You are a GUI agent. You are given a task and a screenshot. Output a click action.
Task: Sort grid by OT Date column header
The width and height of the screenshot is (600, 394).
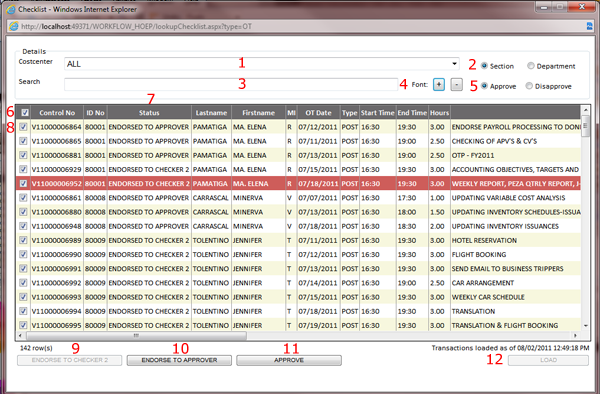[318, 113]
